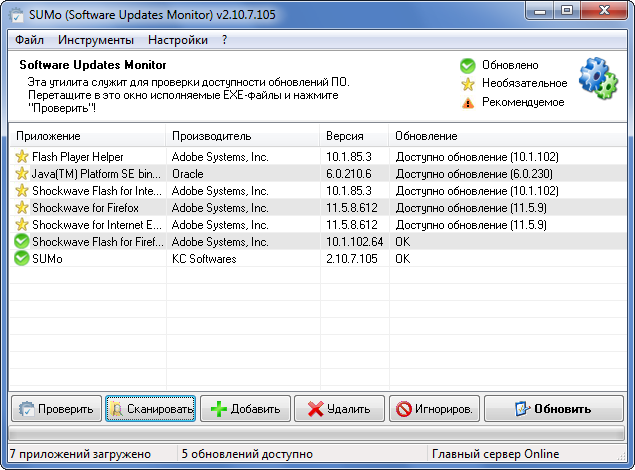Click the star icon beside Shockwave for Firefox
Screen dimensions: 635x470
[x=22, y=208]
